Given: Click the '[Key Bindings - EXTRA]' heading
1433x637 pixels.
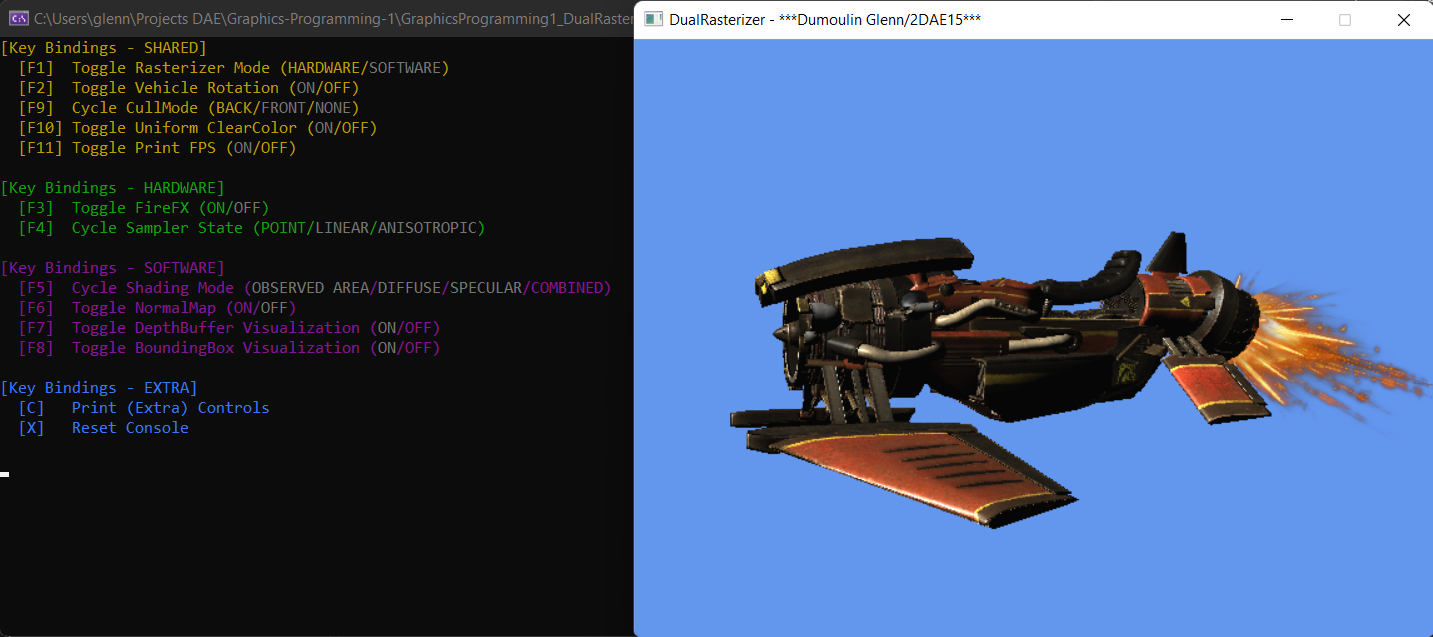Looking at the screenshot, I should (99, 388).
